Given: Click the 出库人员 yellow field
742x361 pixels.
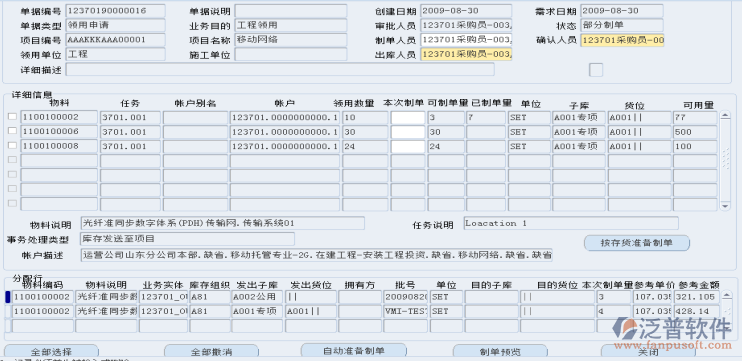Looking at the screenshot, I should (x=466, y=54).
